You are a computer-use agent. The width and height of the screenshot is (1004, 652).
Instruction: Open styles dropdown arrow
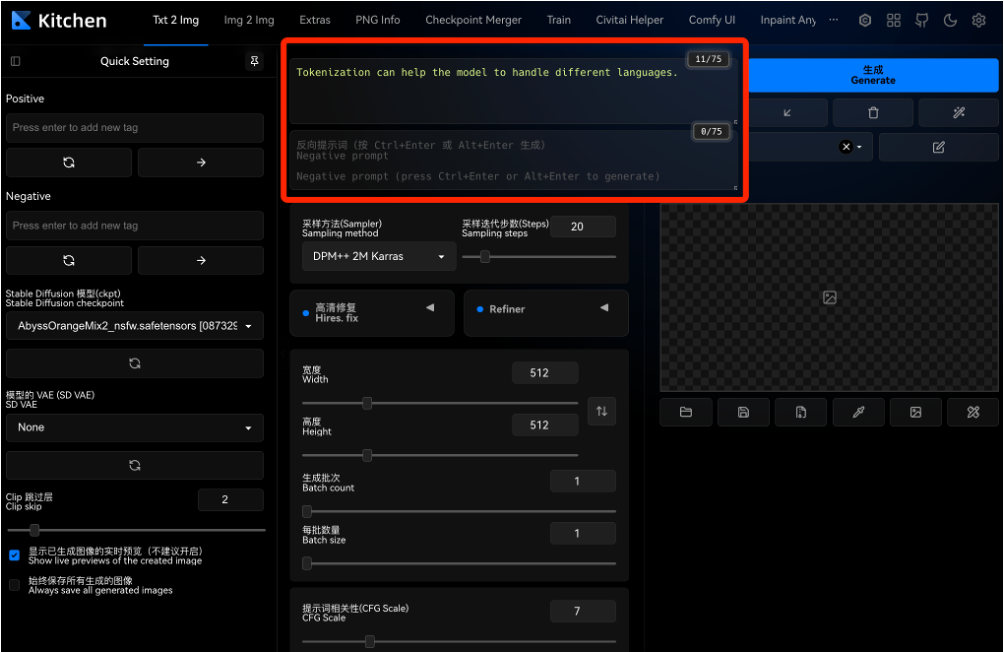(x=859, y=147)
